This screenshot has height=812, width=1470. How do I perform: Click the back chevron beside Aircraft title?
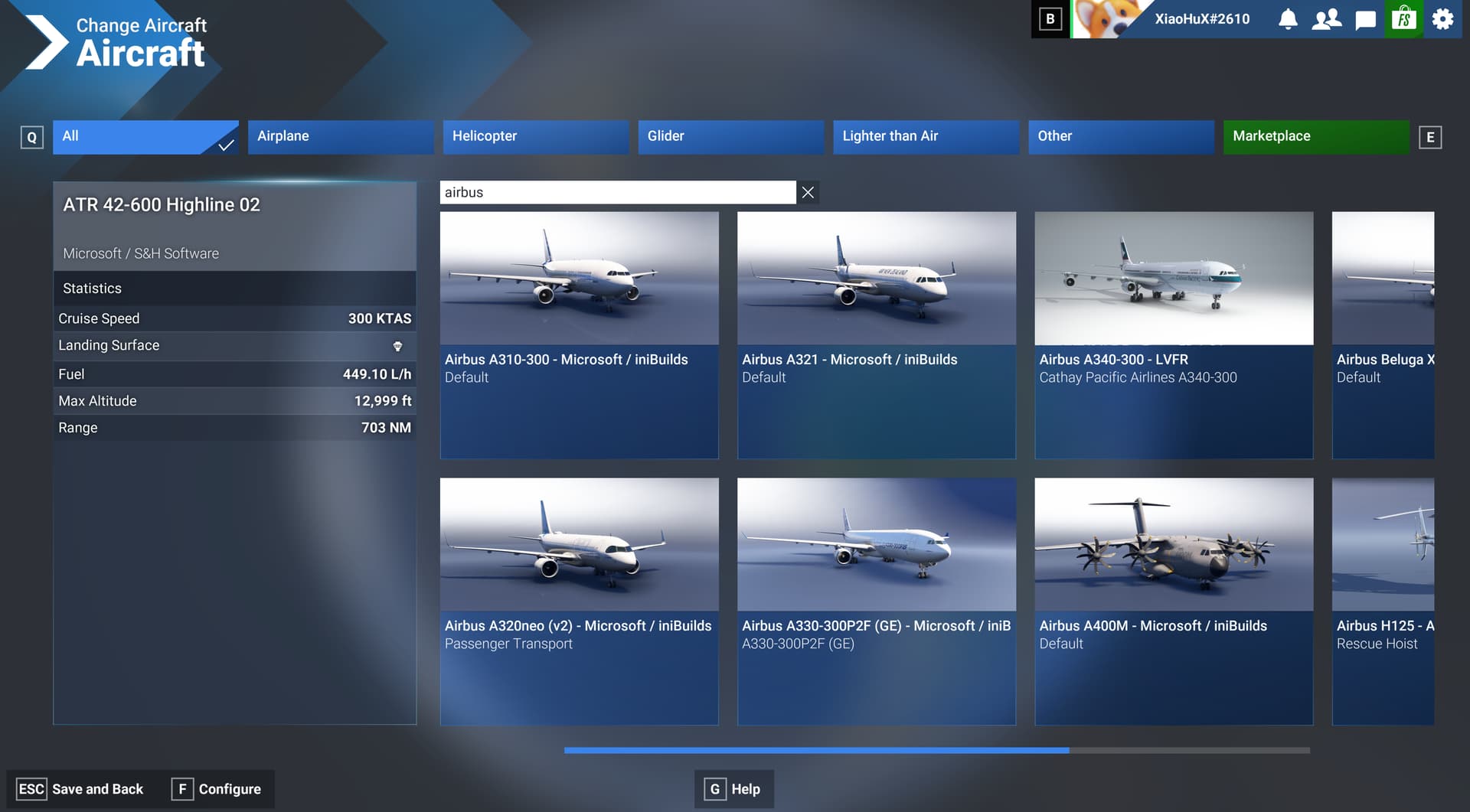[x=46, y=43]
